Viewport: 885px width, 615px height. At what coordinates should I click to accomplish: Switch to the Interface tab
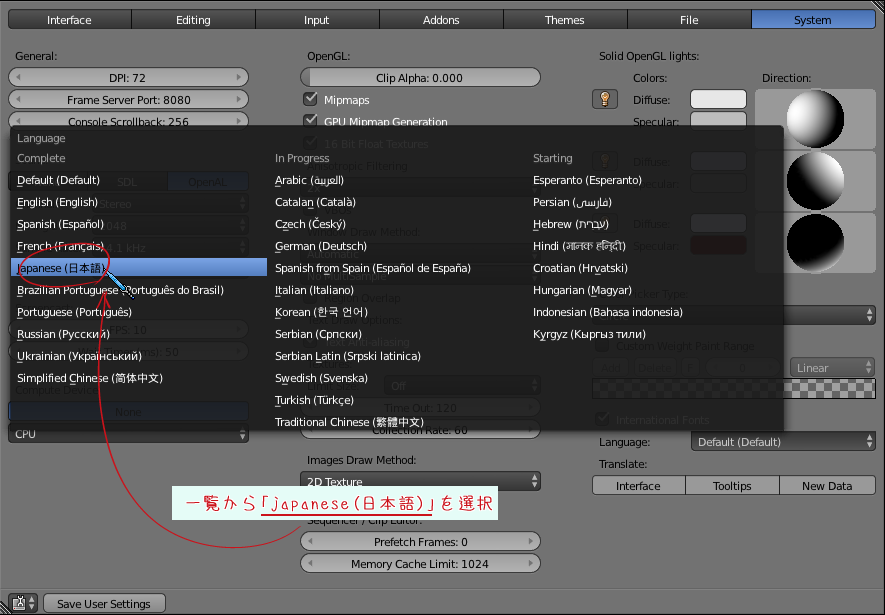[x=69, y=20]
